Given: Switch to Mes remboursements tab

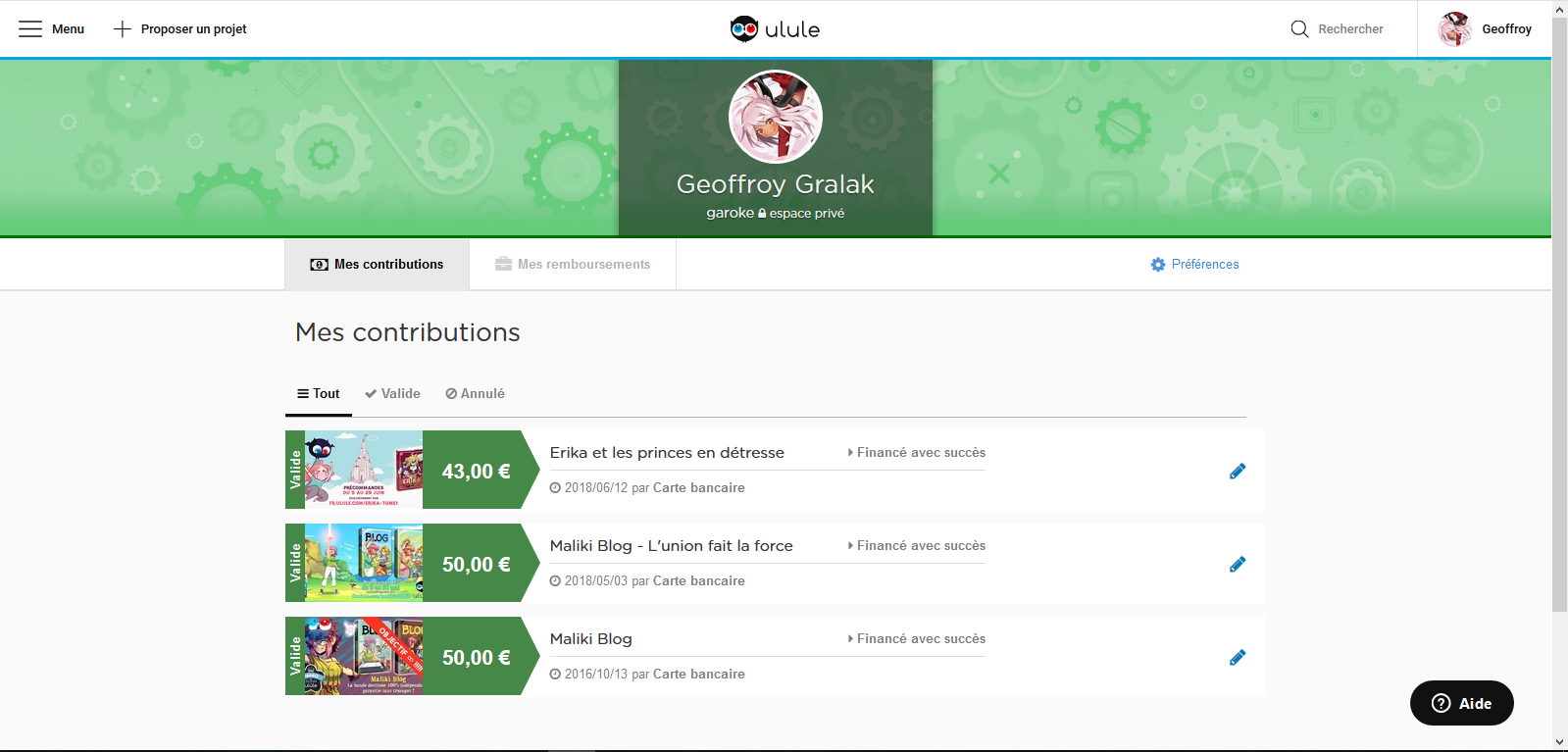Looking at the screenshot, I should coord(573,265).
